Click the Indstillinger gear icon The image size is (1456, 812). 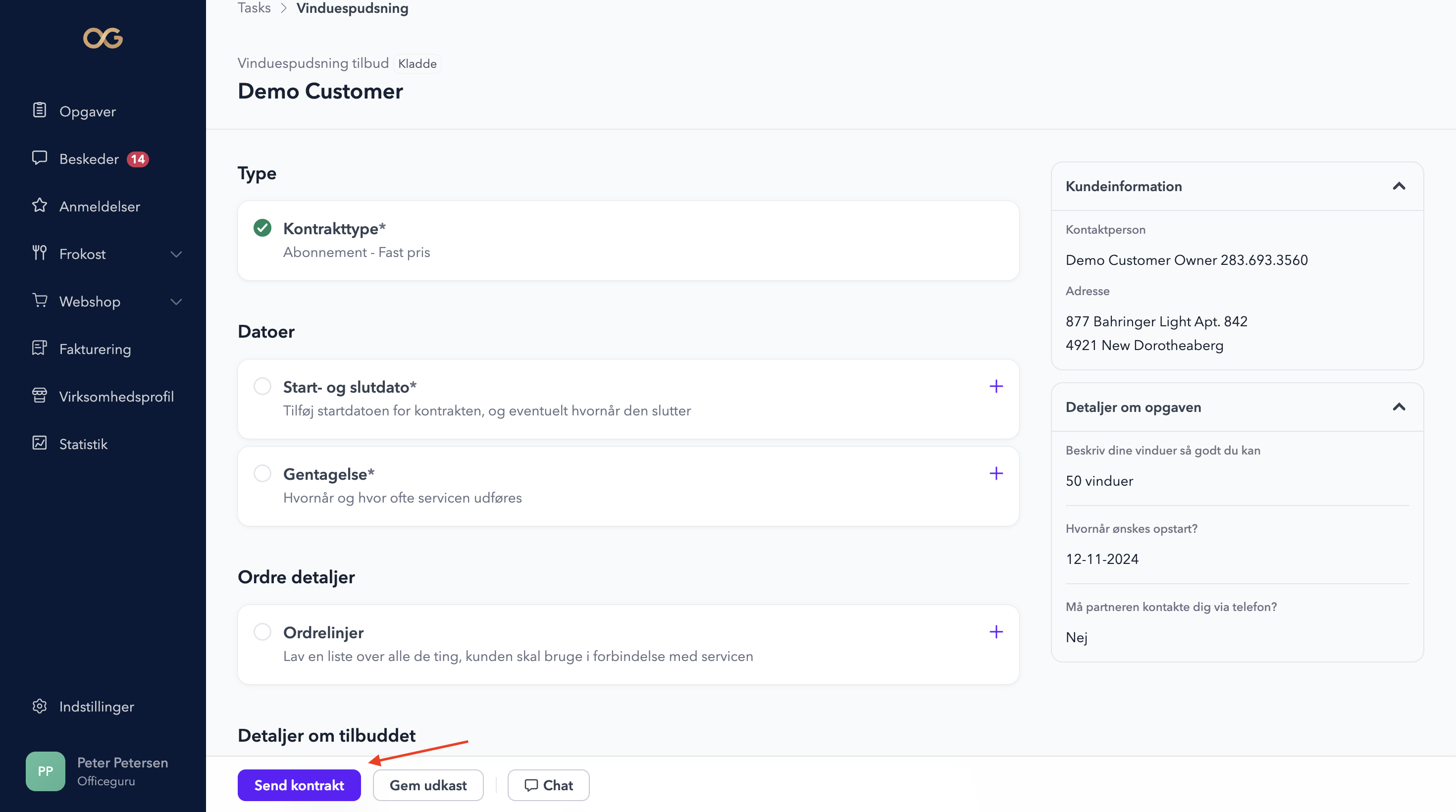click(x=39, y=706)
